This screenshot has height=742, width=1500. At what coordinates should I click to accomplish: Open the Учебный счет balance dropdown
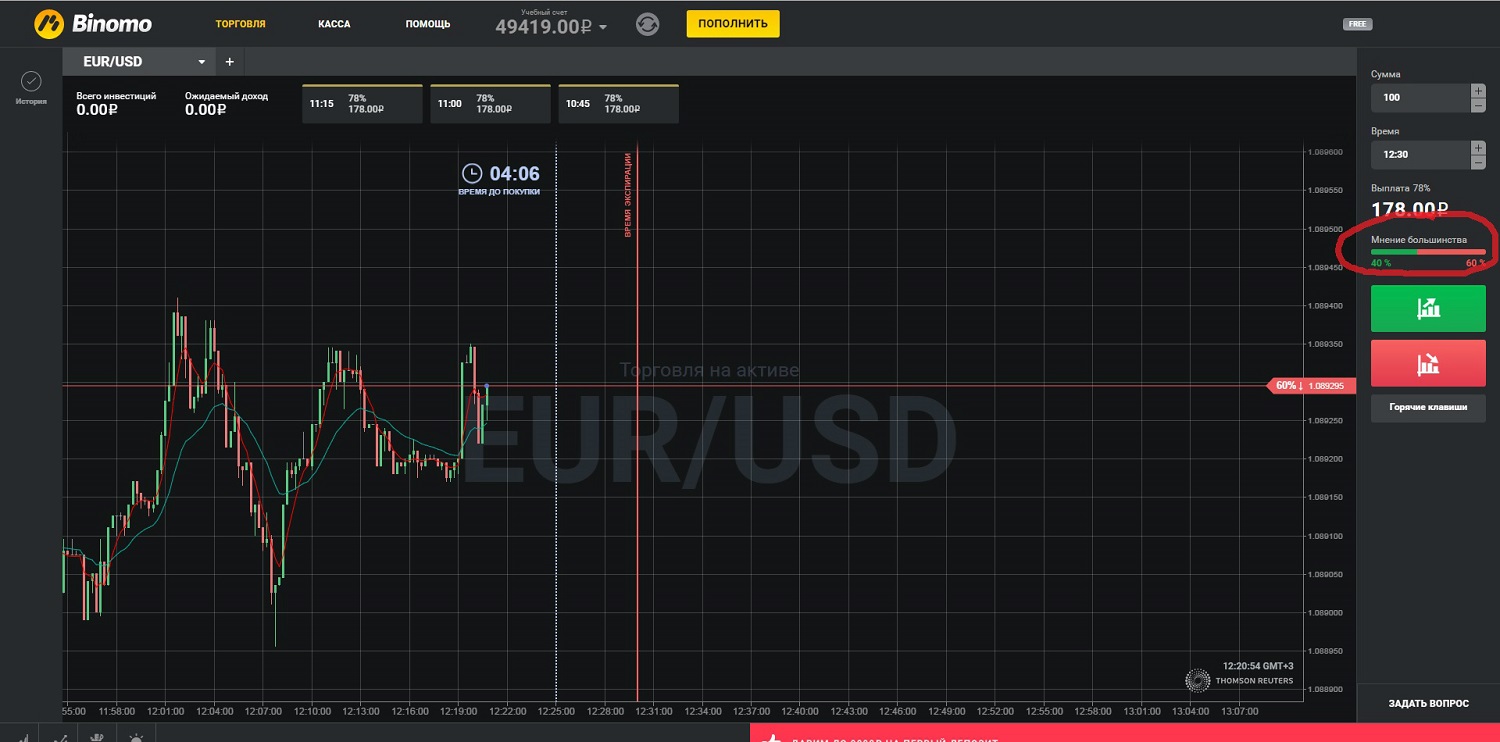pyautogui.click(x=602, y=28)
